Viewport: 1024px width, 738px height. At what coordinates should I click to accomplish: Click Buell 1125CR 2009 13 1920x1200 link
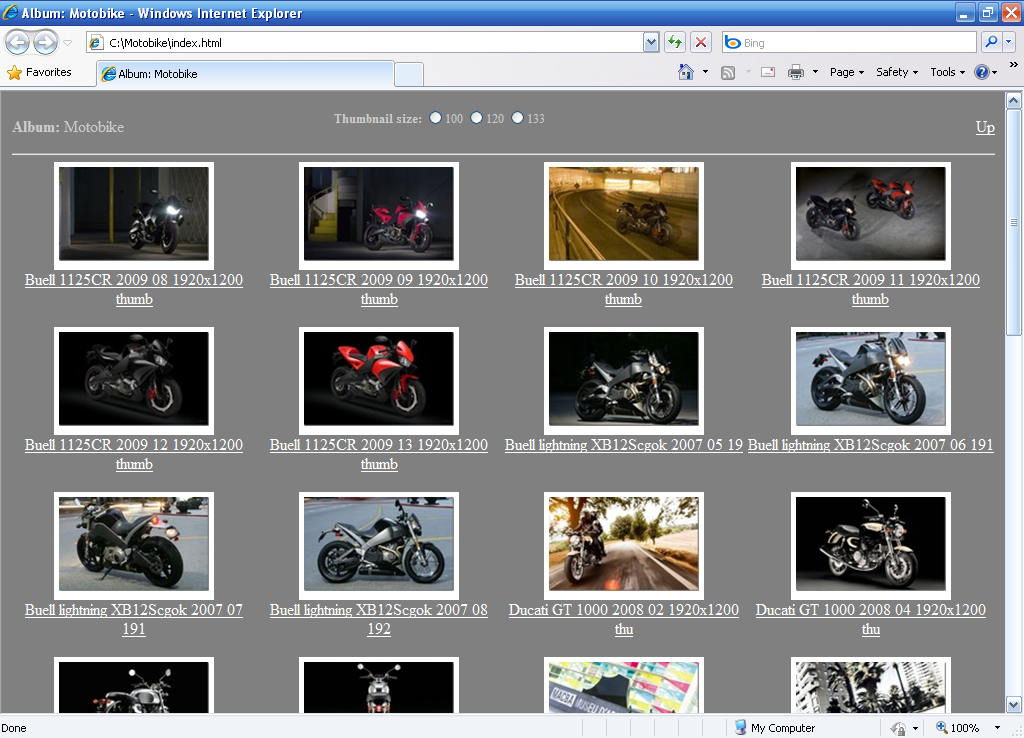(x=379, y=455)
